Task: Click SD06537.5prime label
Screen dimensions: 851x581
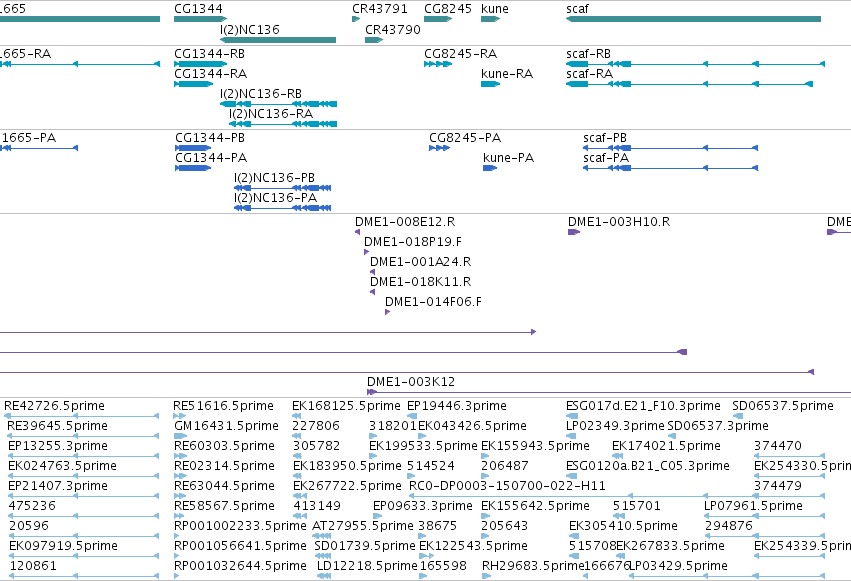Action: pos(782,406)
